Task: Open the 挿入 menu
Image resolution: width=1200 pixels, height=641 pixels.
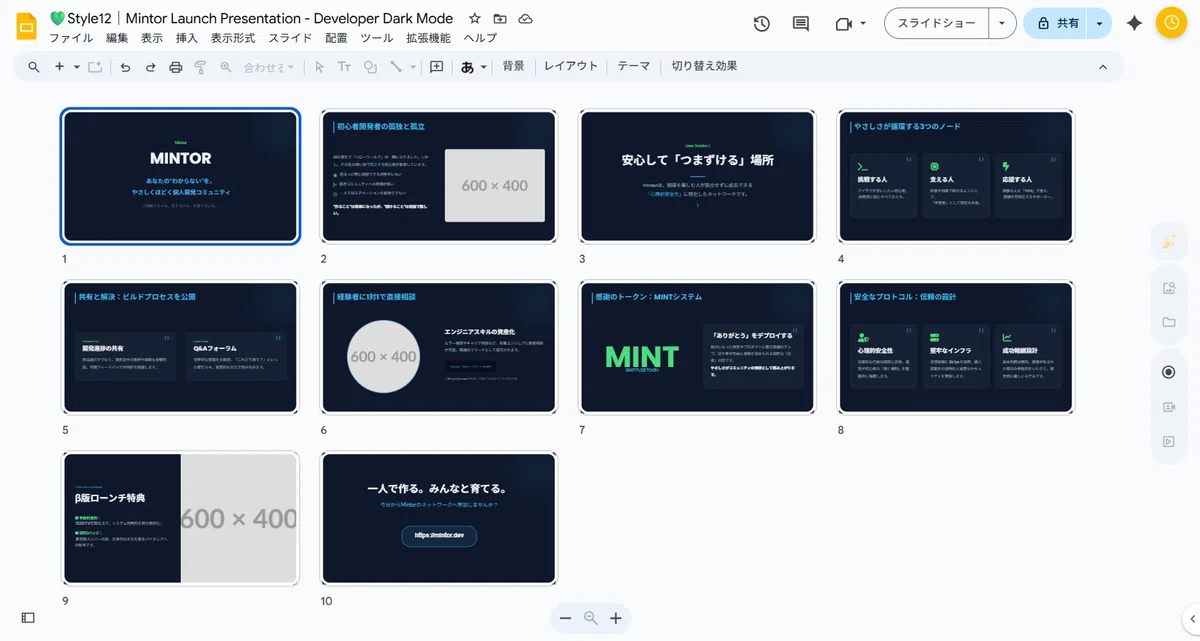Action: (187, 38)
